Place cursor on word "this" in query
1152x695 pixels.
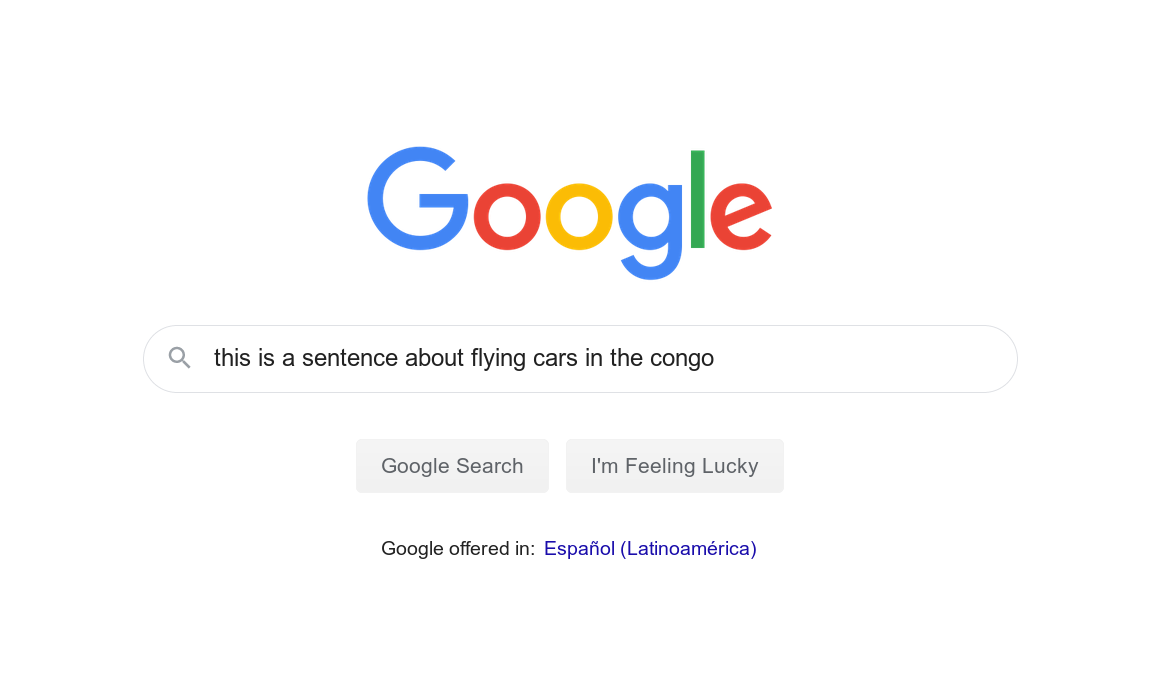[x=232, y=358]
